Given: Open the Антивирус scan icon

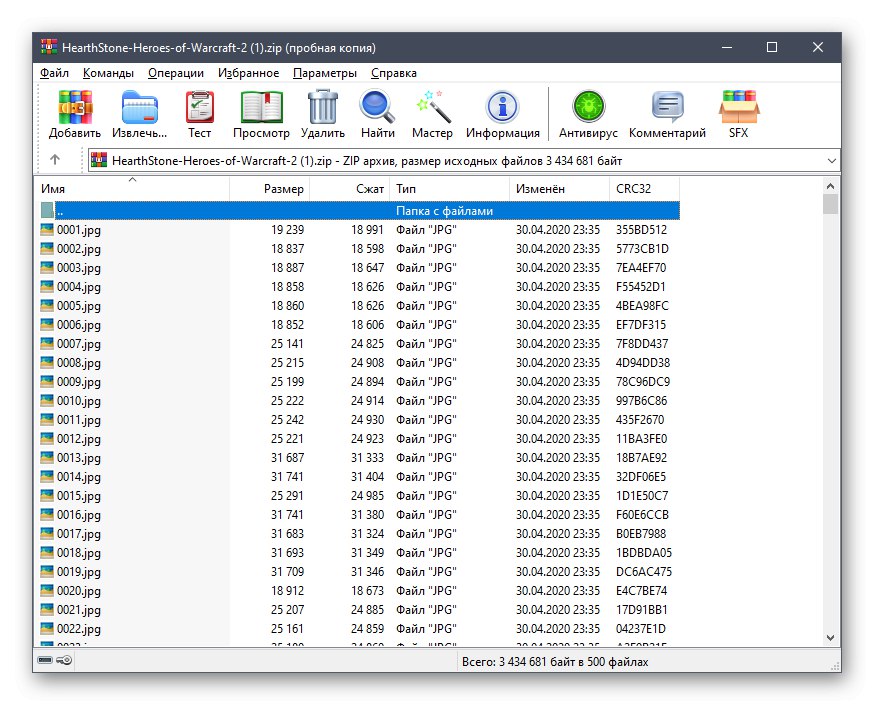Looking at the screenshot, I should (x=588, y=111).
